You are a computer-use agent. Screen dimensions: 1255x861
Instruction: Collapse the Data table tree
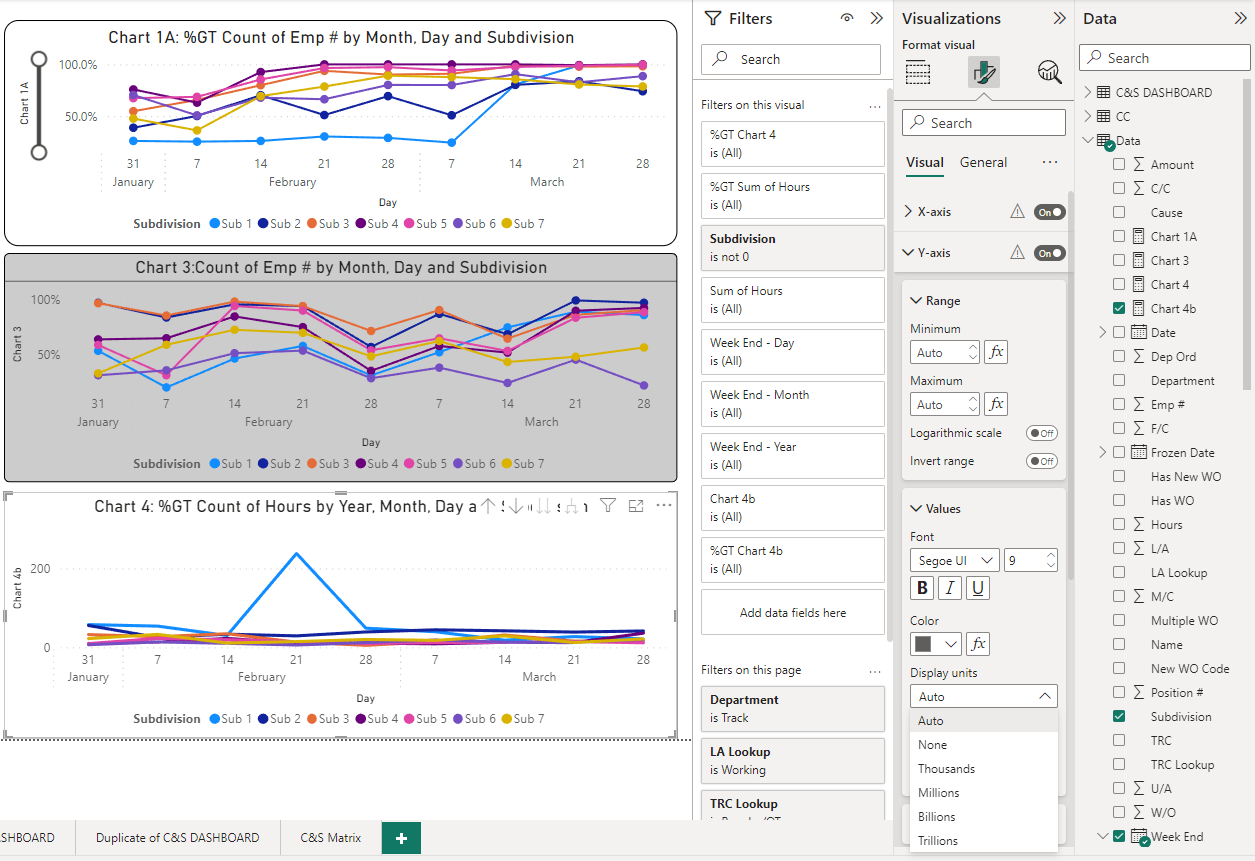pos(1087,140)
